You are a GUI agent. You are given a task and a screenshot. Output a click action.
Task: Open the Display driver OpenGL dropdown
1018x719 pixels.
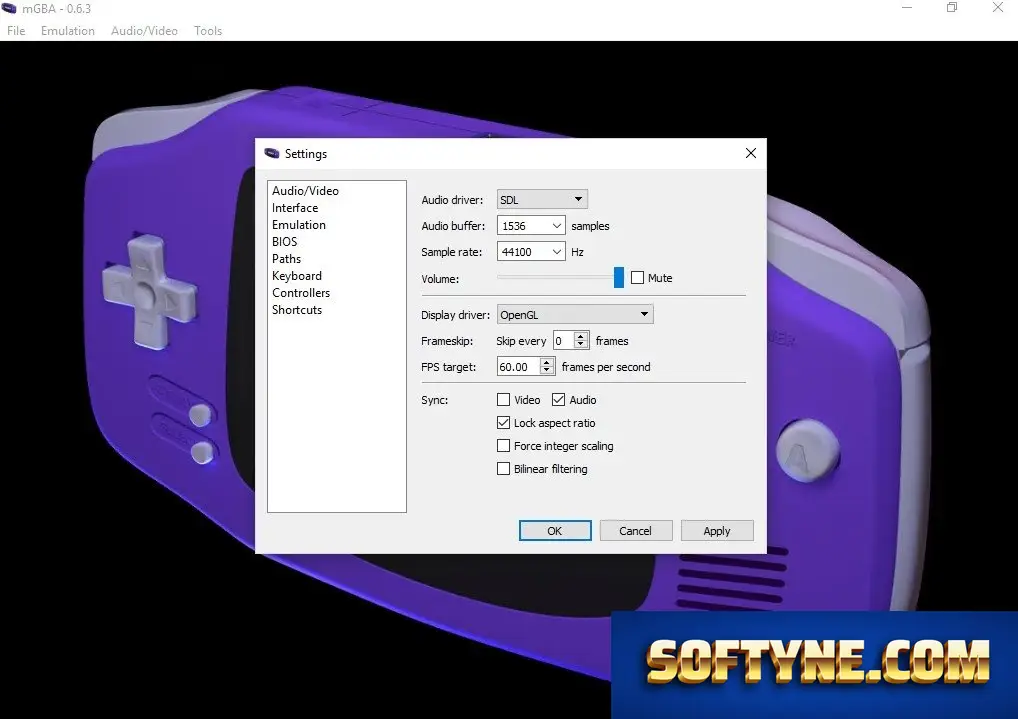pyautogui.click(x=575, y=314)
